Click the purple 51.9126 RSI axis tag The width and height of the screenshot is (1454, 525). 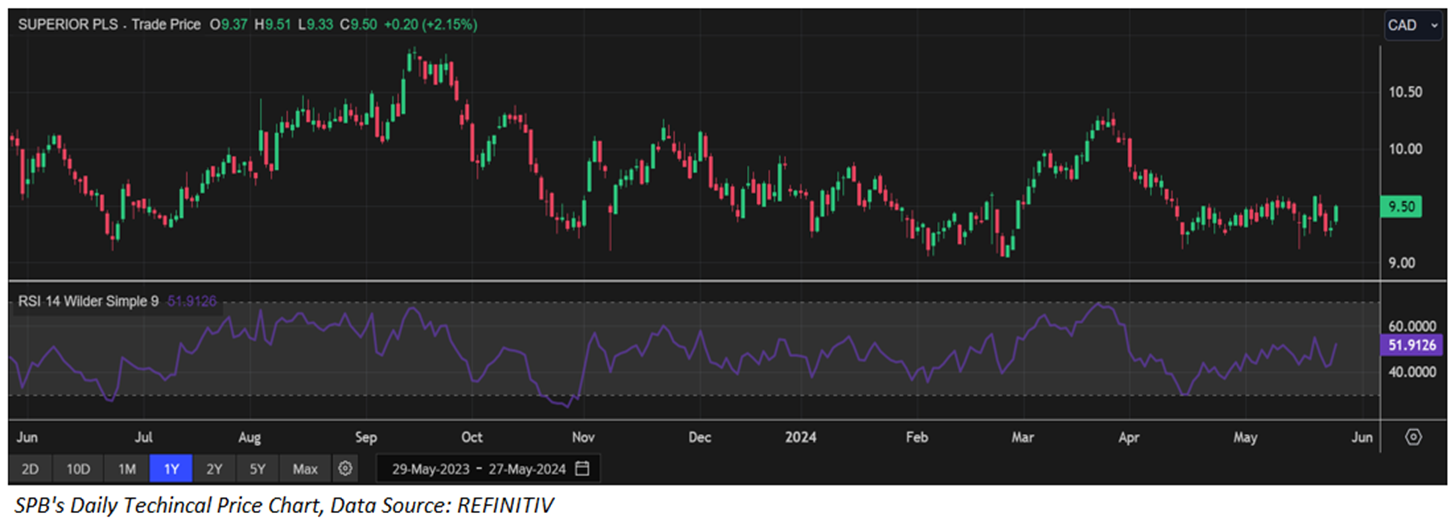pos(1411,345)
